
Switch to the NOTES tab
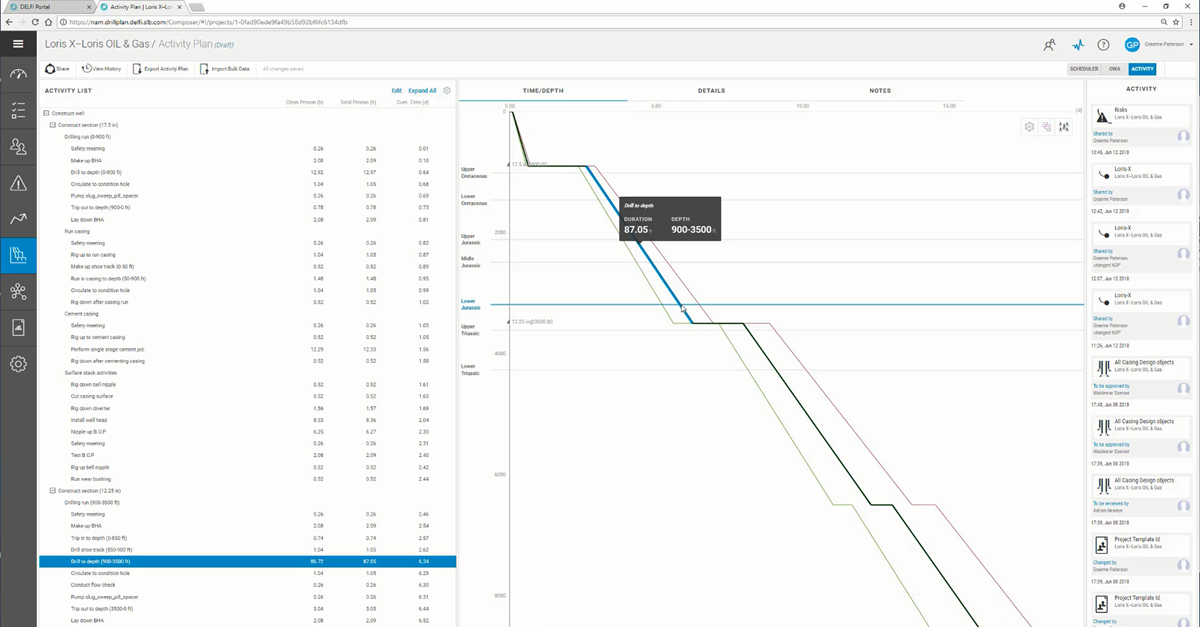[880, 90]
